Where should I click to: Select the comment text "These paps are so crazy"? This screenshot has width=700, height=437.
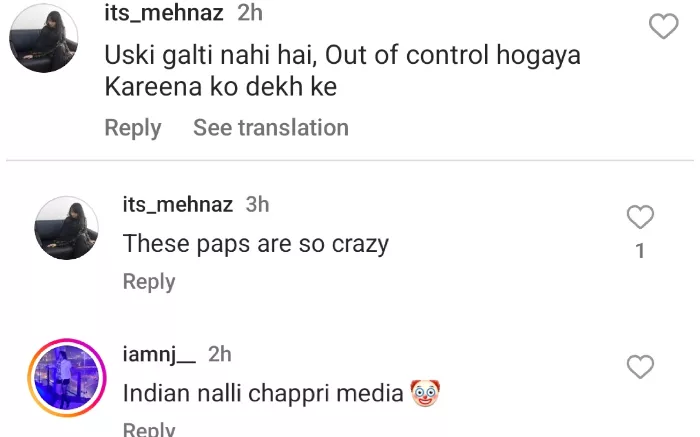click(255, 243)
